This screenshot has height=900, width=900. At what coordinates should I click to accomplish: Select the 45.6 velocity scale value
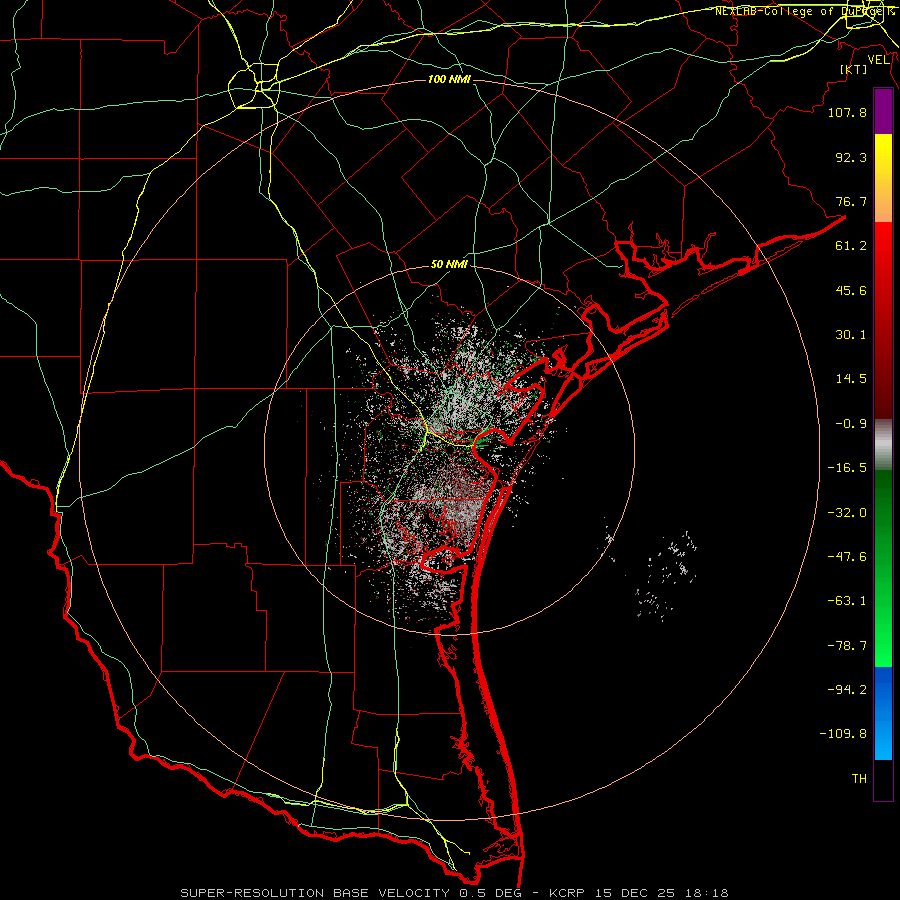(851, 290)
